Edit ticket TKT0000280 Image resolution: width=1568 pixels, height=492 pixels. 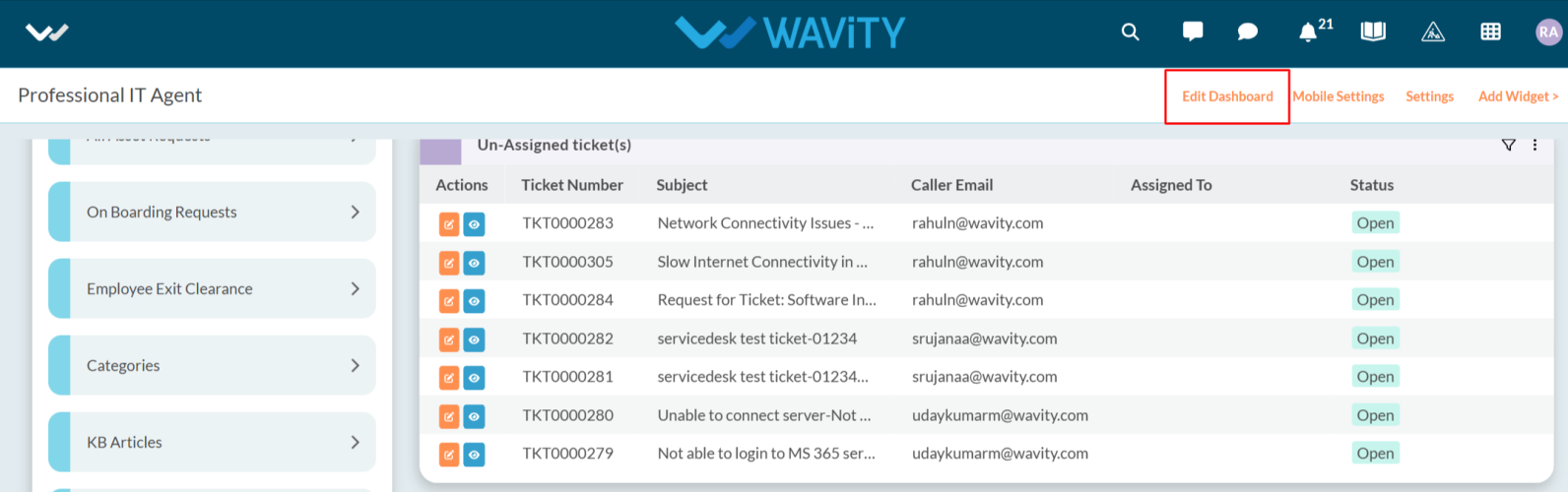coord(449,416)
